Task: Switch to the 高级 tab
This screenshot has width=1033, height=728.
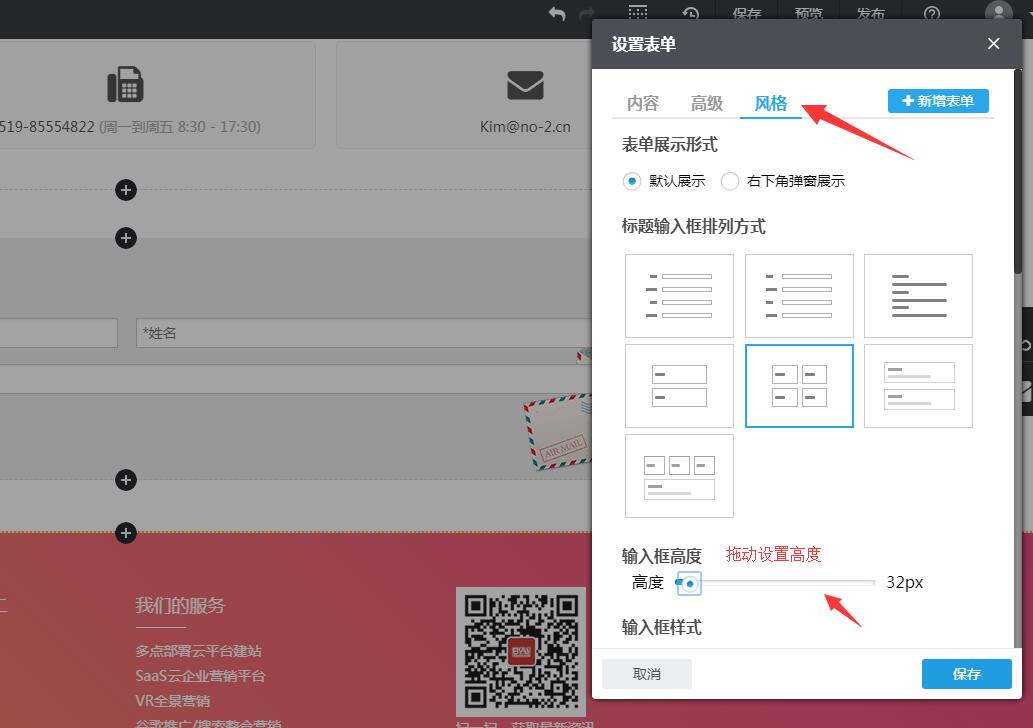Action: click(x=707, y=103)
